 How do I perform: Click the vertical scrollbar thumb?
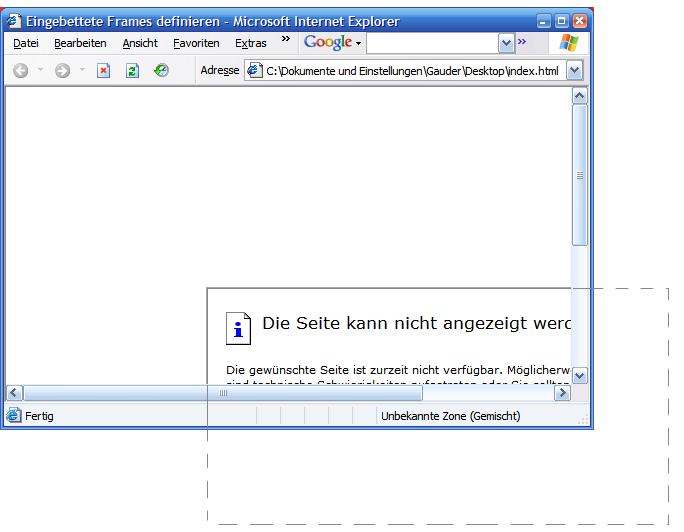[x=580, y=175]
